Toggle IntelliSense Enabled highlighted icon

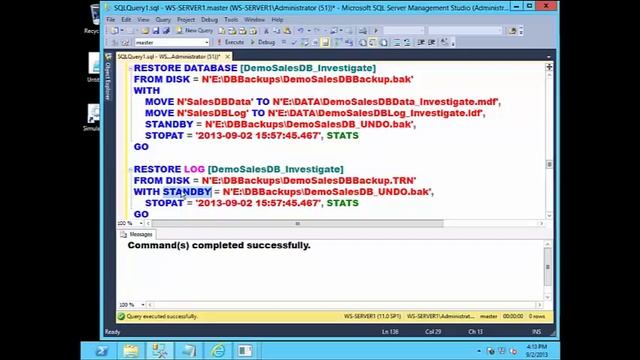coord(325,42)
